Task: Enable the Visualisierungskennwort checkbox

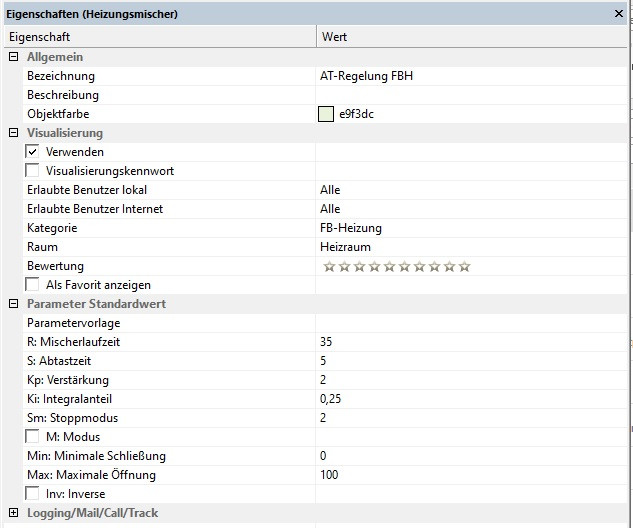Action: coord(33,171)
